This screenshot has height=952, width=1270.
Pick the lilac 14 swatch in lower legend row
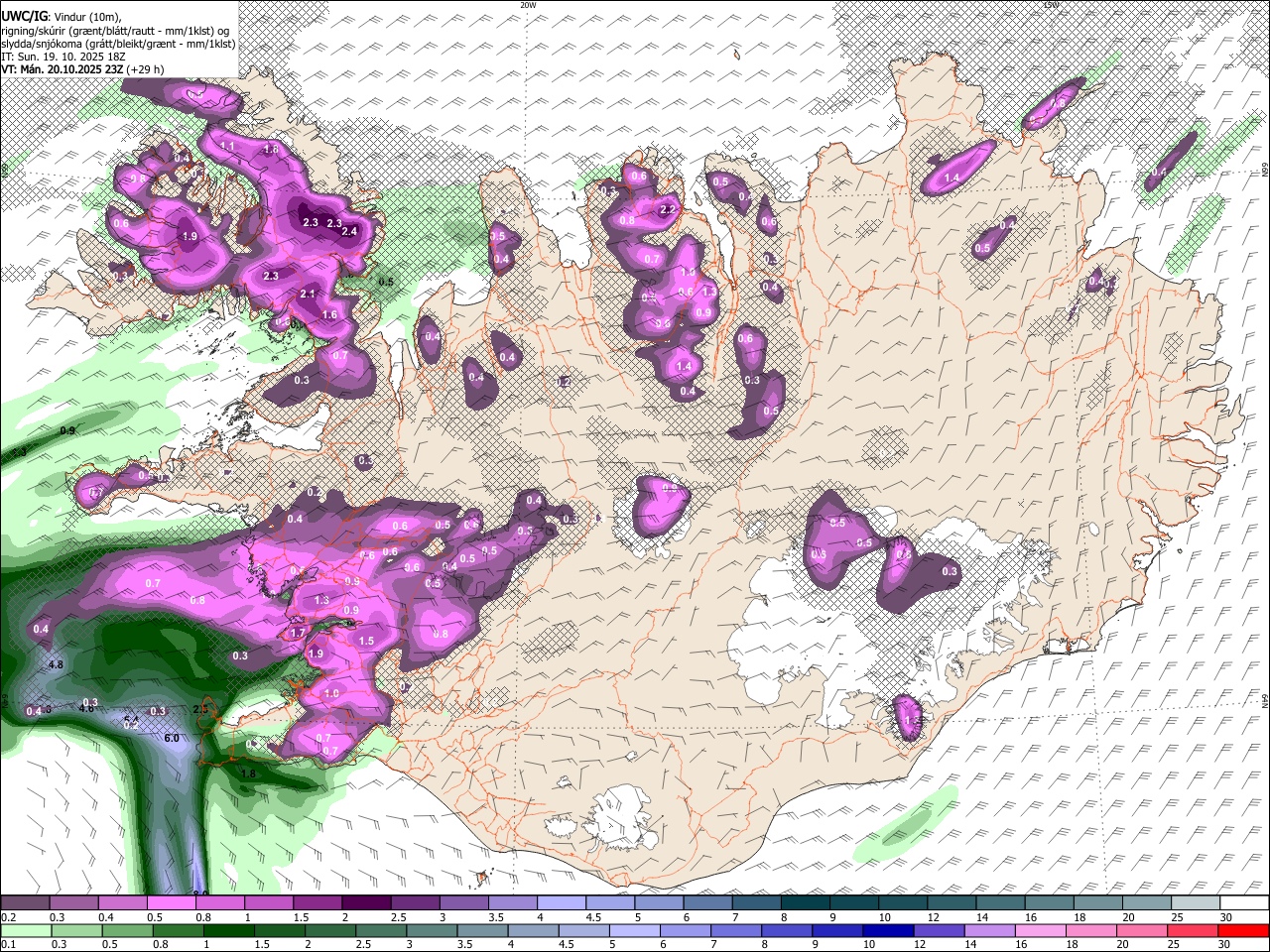coord(990,931)
